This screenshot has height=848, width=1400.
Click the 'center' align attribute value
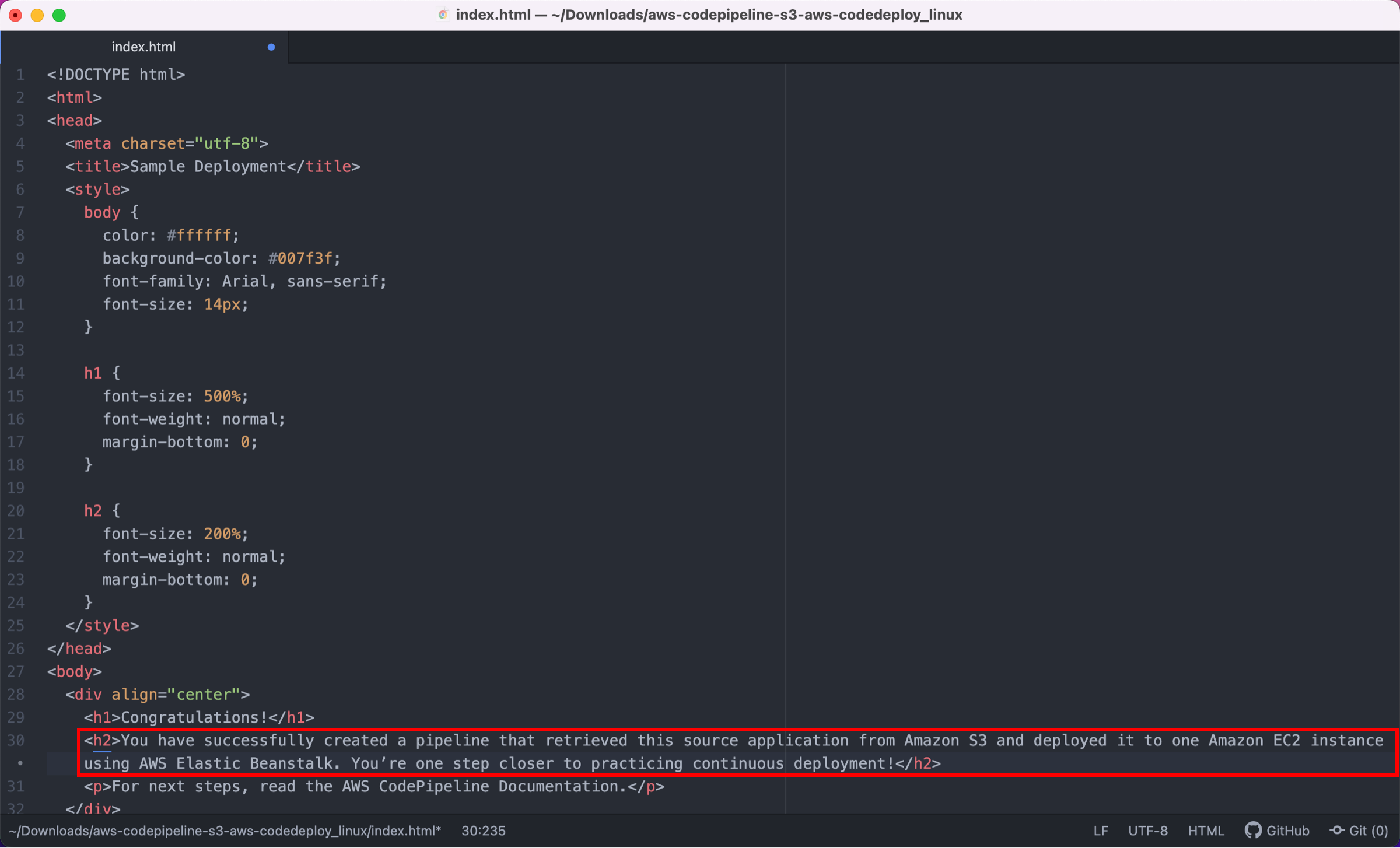[x=204, y=695]
